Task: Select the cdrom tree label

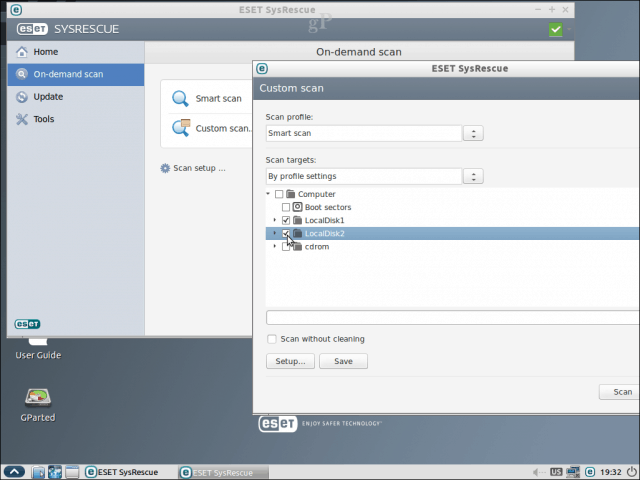Action: 317,247
